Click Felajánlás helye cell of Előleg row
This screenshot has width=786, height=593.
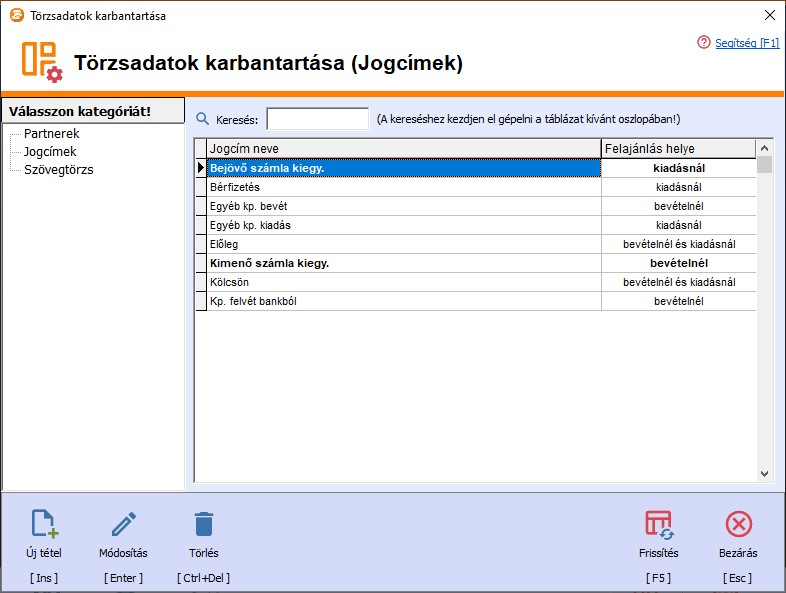[679, 244]
